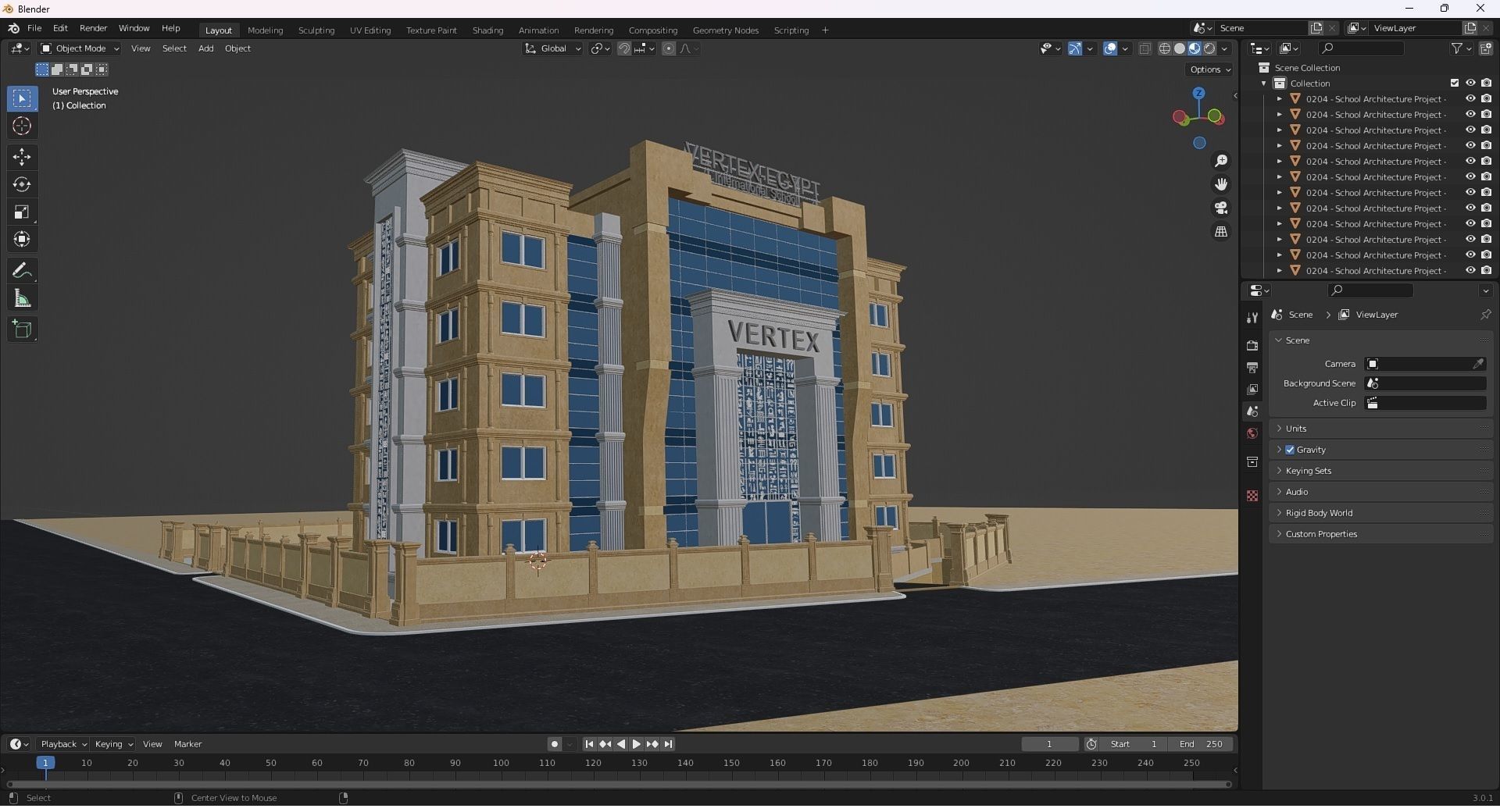Open the Playback dropdown in timeline
This screenshot has width=1500, height=812.
(x=63, y=744)
